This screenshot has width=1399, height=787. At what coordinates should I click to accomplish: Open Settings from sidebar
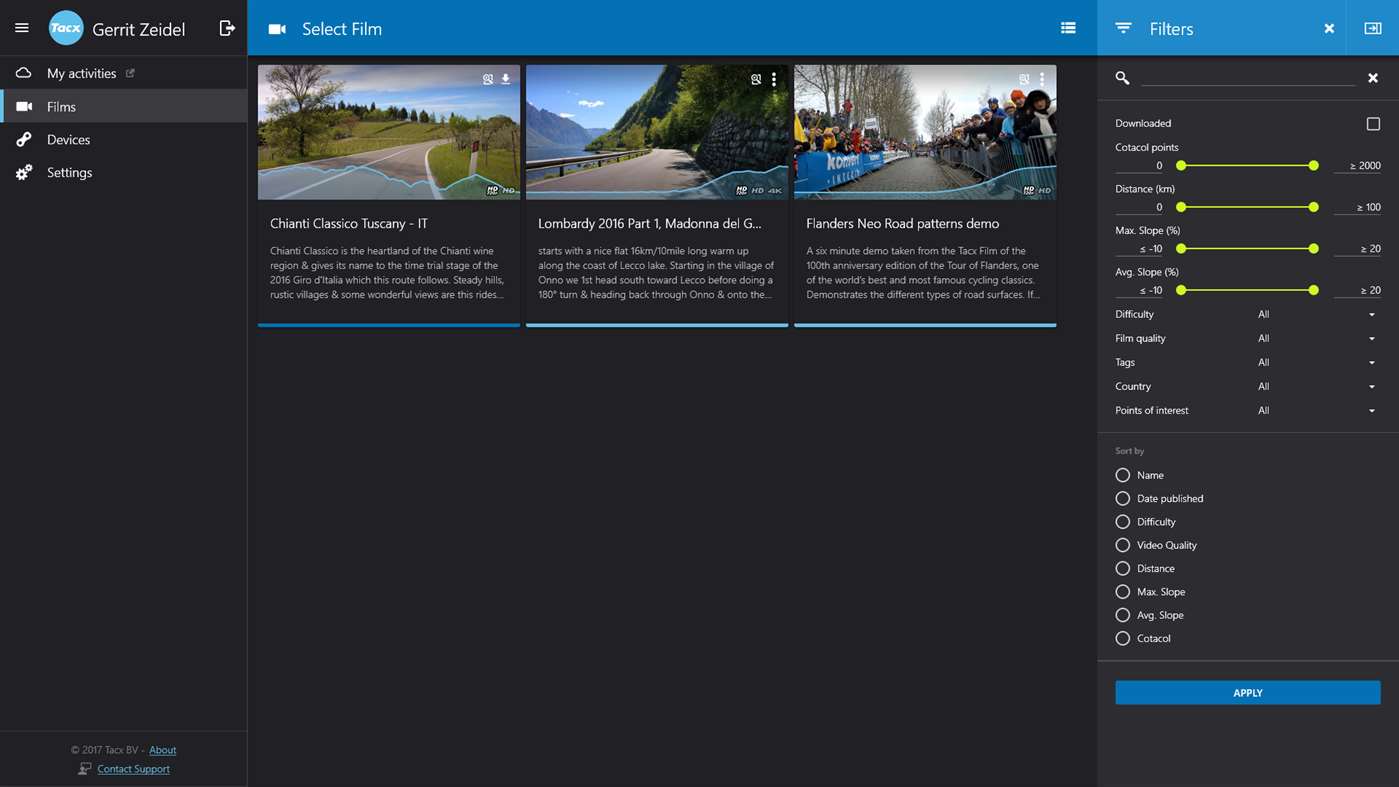tap(124, 172)
